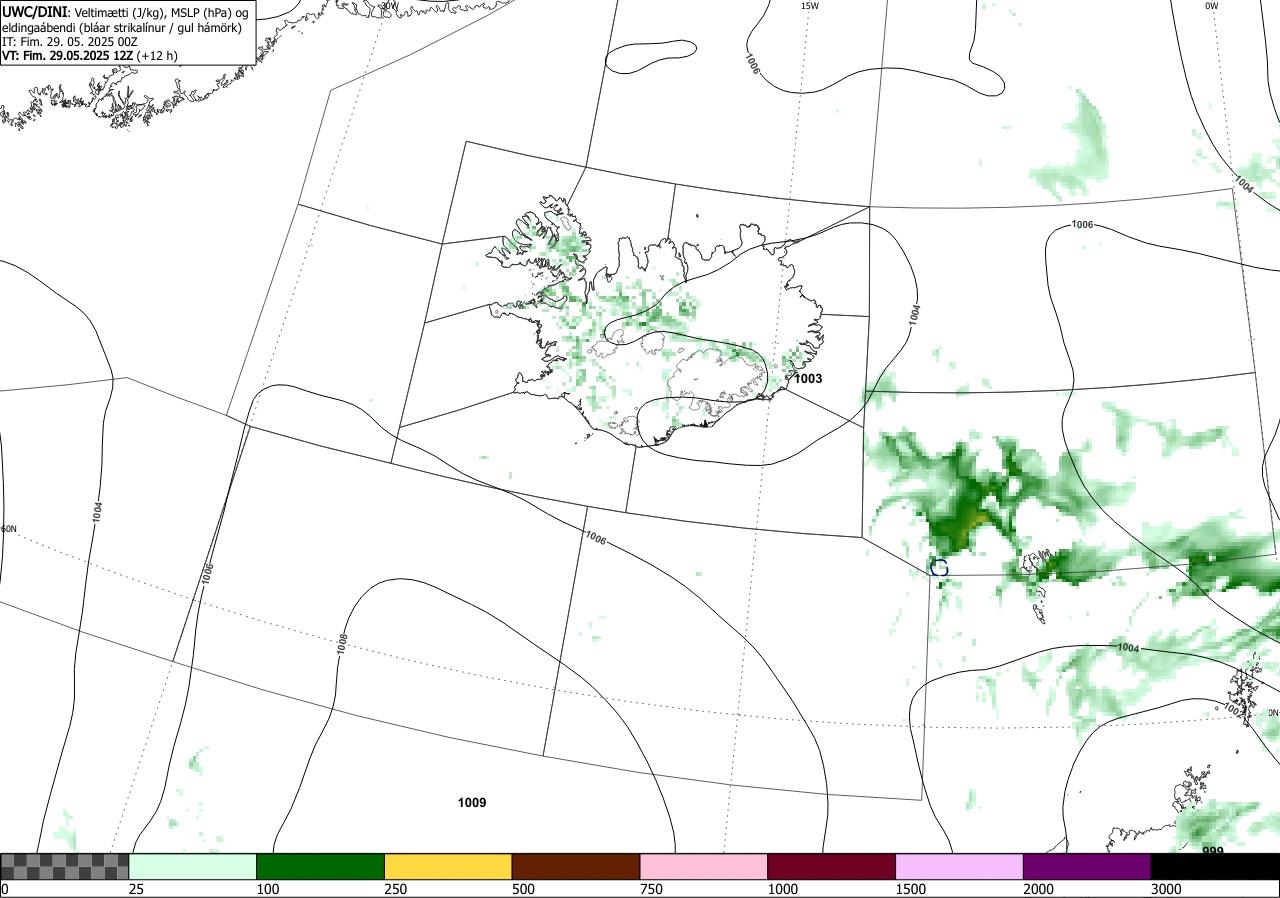Click the legend tick value '2000'
The height and width of the screenshot is (898, 1280).
(x=1038, y=889)
